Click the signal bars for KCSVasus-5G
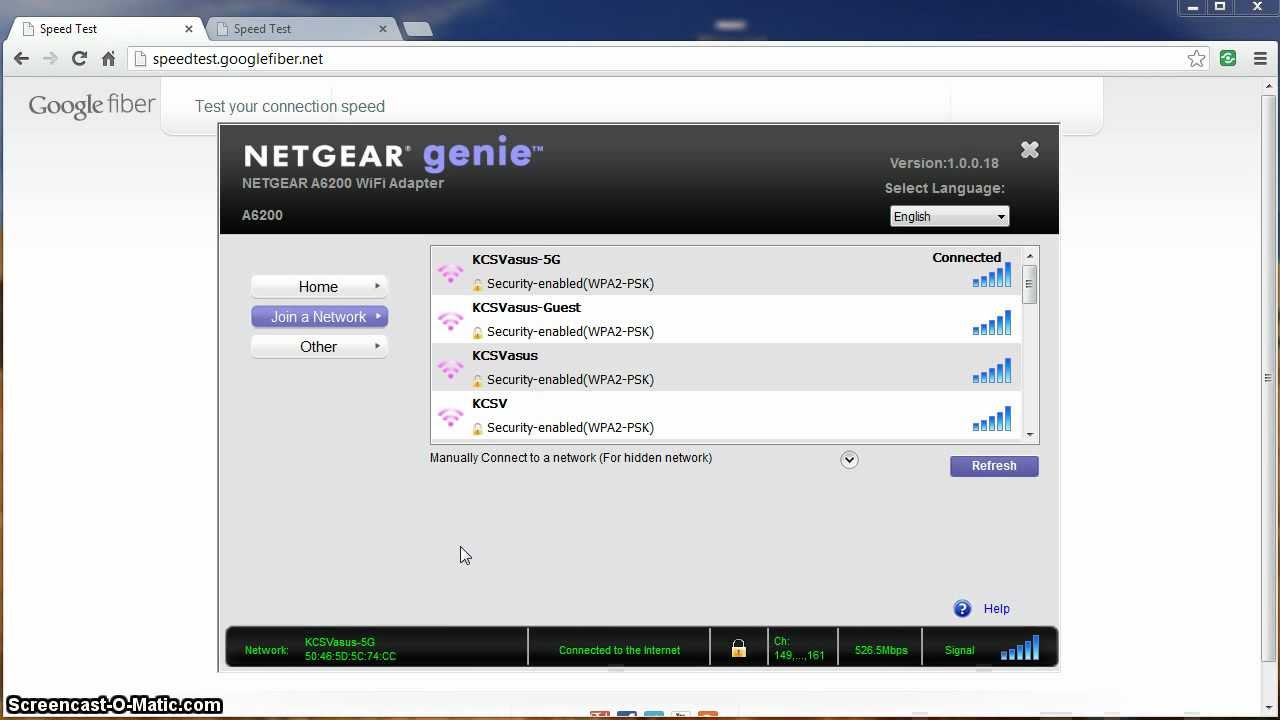 992,275
